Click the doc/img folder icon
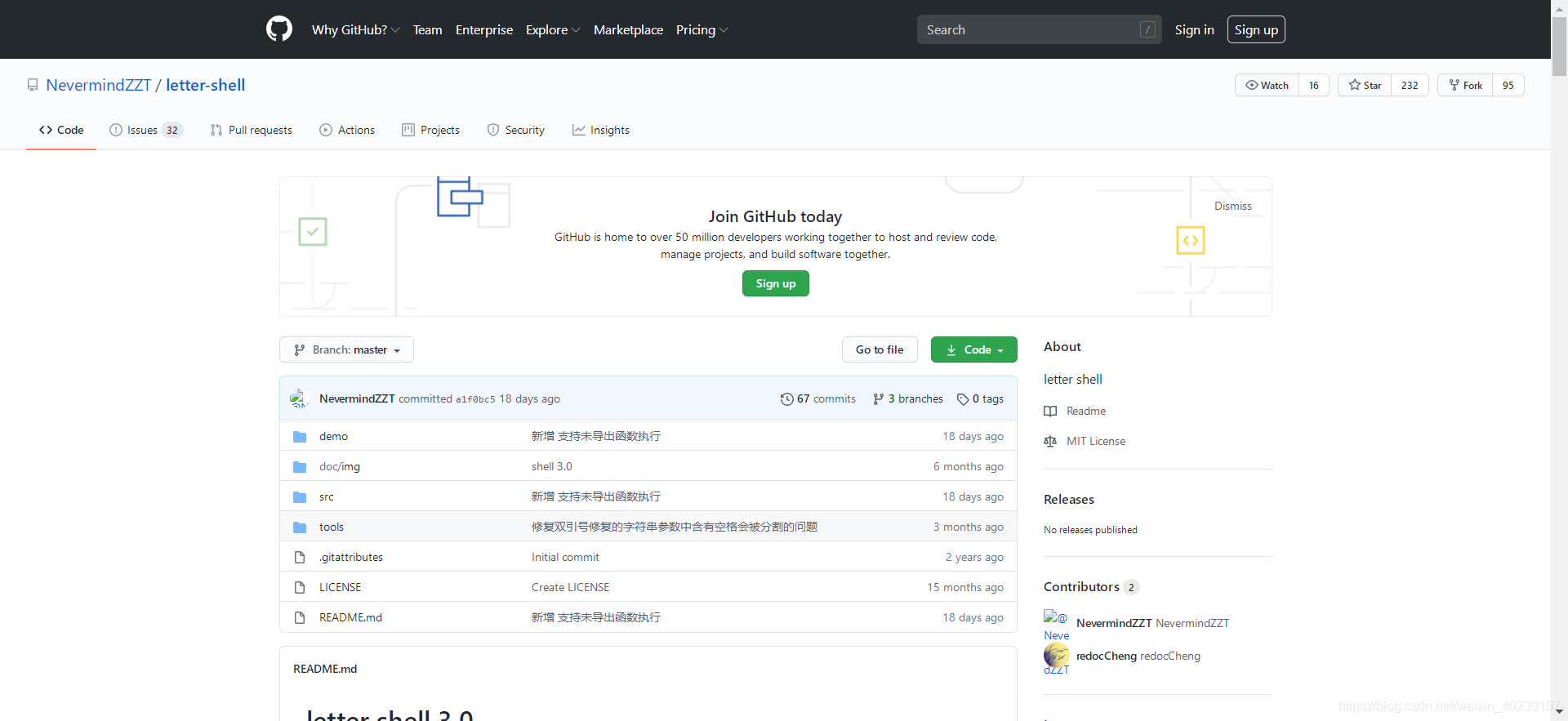Screen dimensions: 1568x721 click(x=300, y=467)
